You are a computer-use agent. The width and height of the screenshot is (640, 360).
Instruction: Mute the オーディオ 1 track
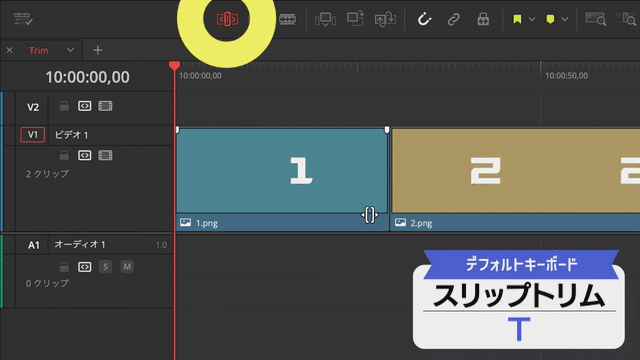pyautogui.click(x=127, y=267)
